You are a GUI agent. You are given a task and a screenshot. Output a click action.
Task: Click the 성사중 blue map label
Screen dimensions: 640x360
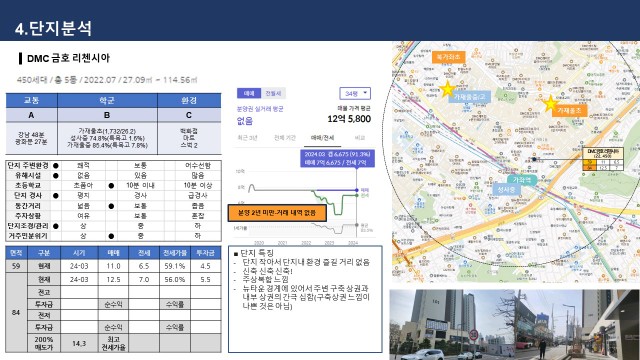coord(507,190)
